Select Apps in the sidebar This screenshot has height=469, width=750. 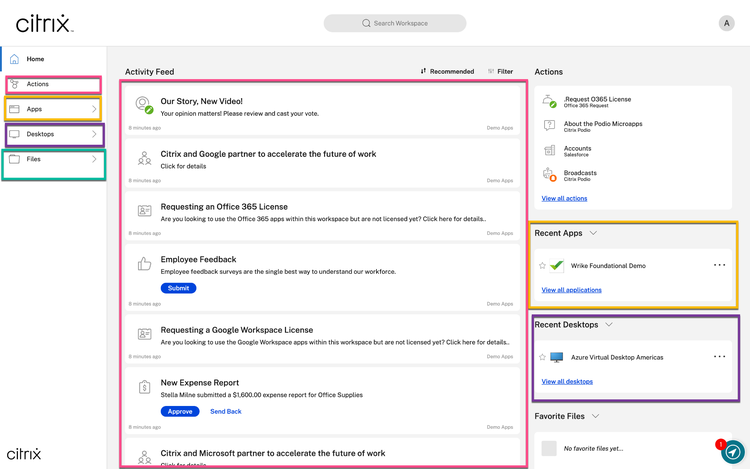(x=34, y=109)
